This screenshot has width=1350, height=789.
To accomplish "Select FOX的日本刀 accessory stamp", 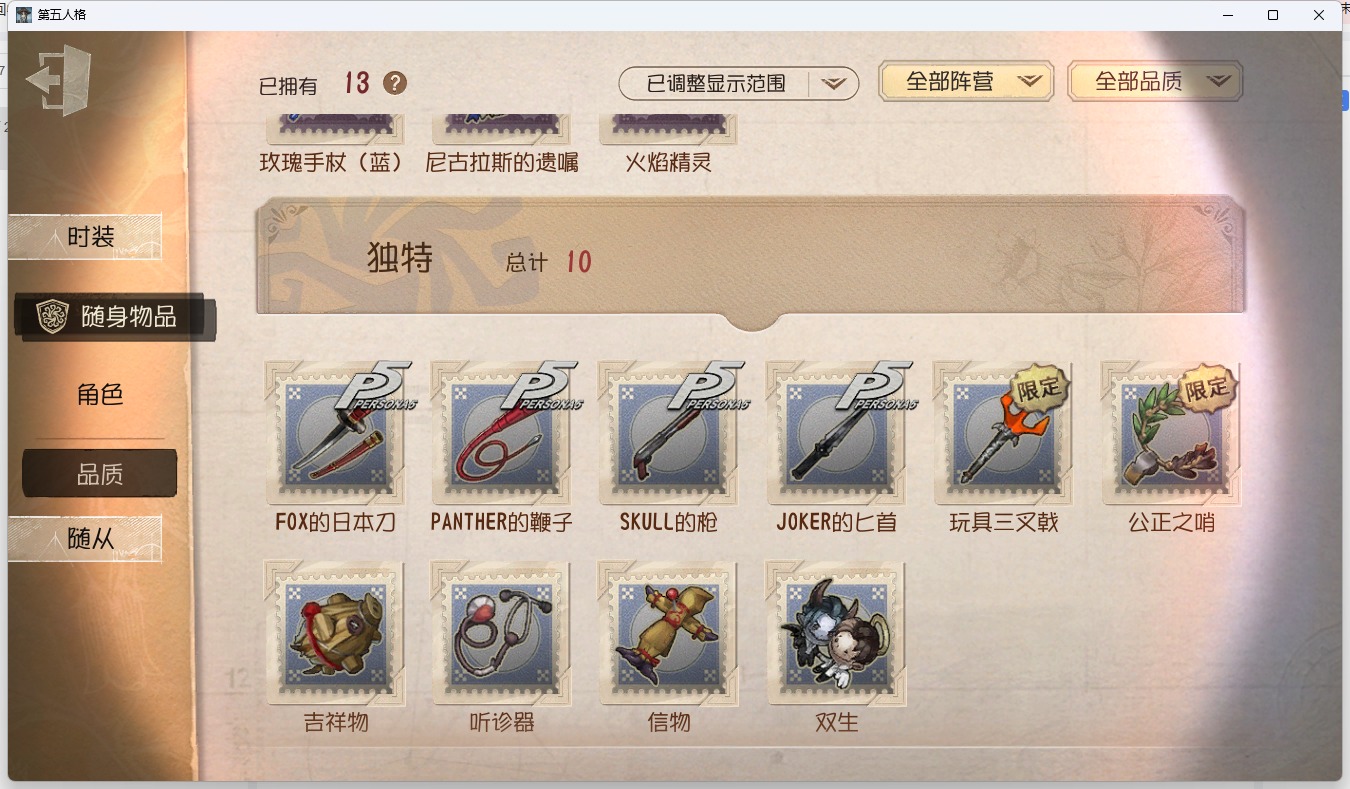I will point(337,433).
